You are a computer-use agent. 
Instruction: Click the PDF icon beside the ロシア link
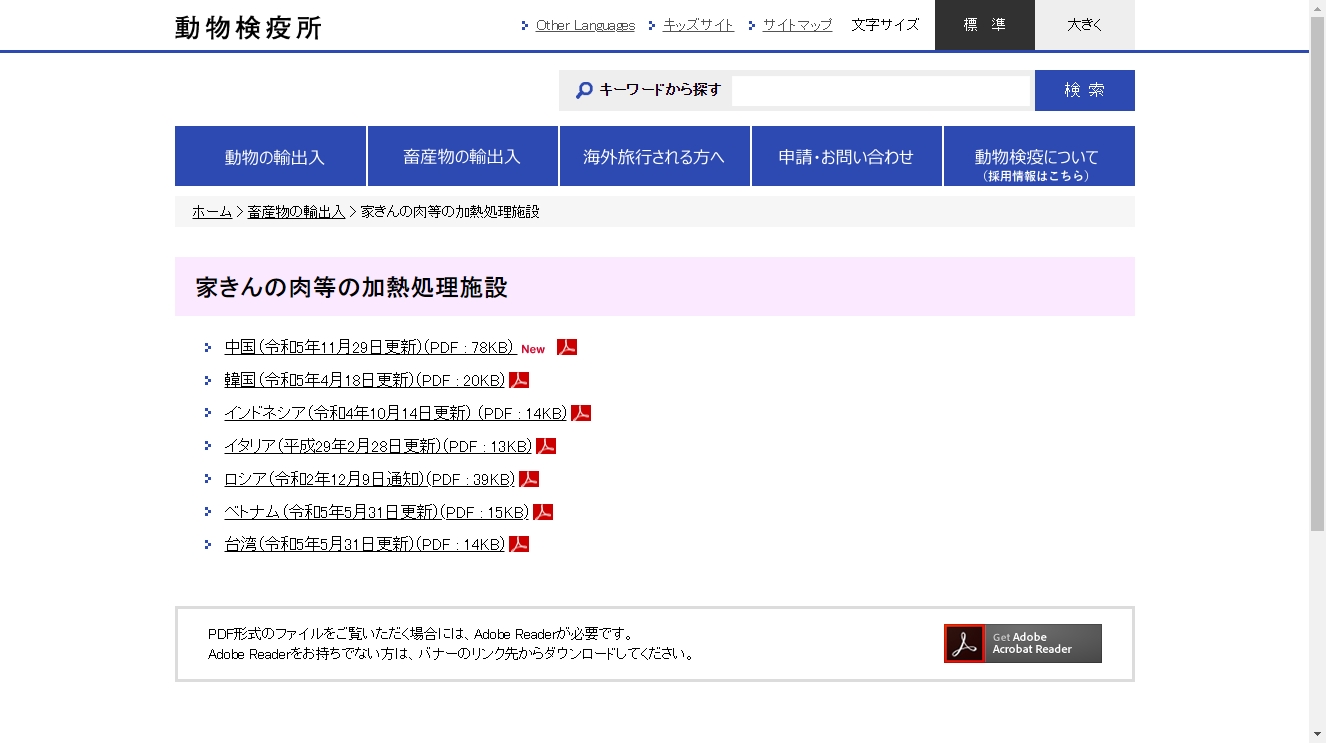point(529,479)
